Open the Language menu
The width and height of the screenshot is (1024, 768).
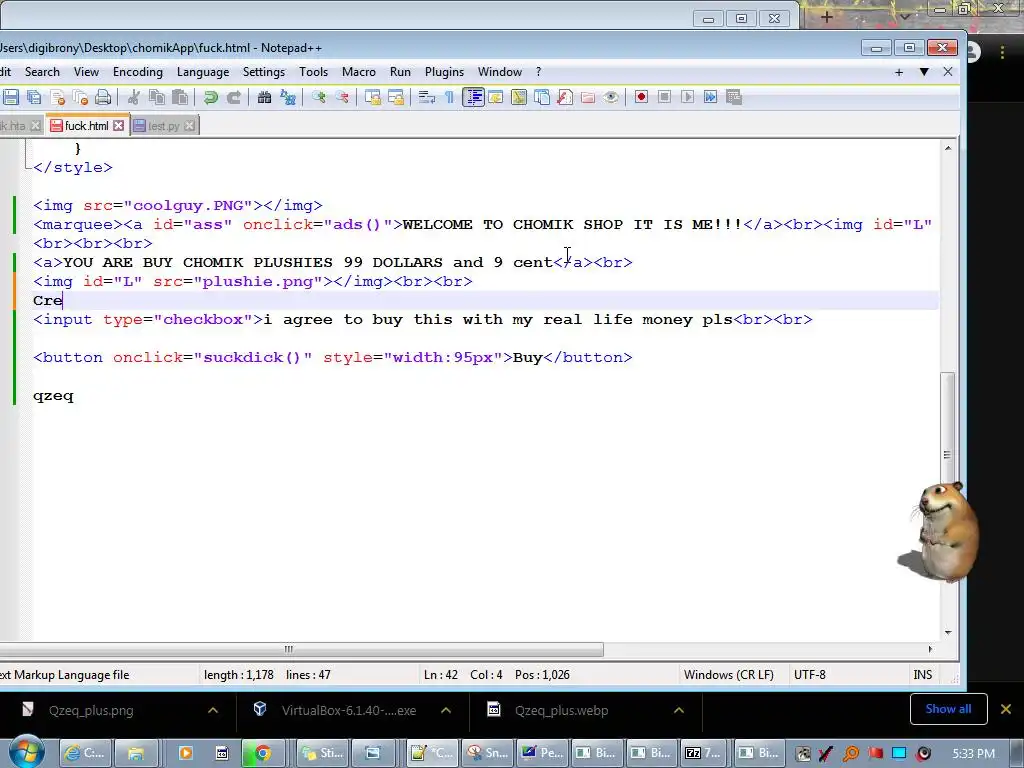[203, 72]
